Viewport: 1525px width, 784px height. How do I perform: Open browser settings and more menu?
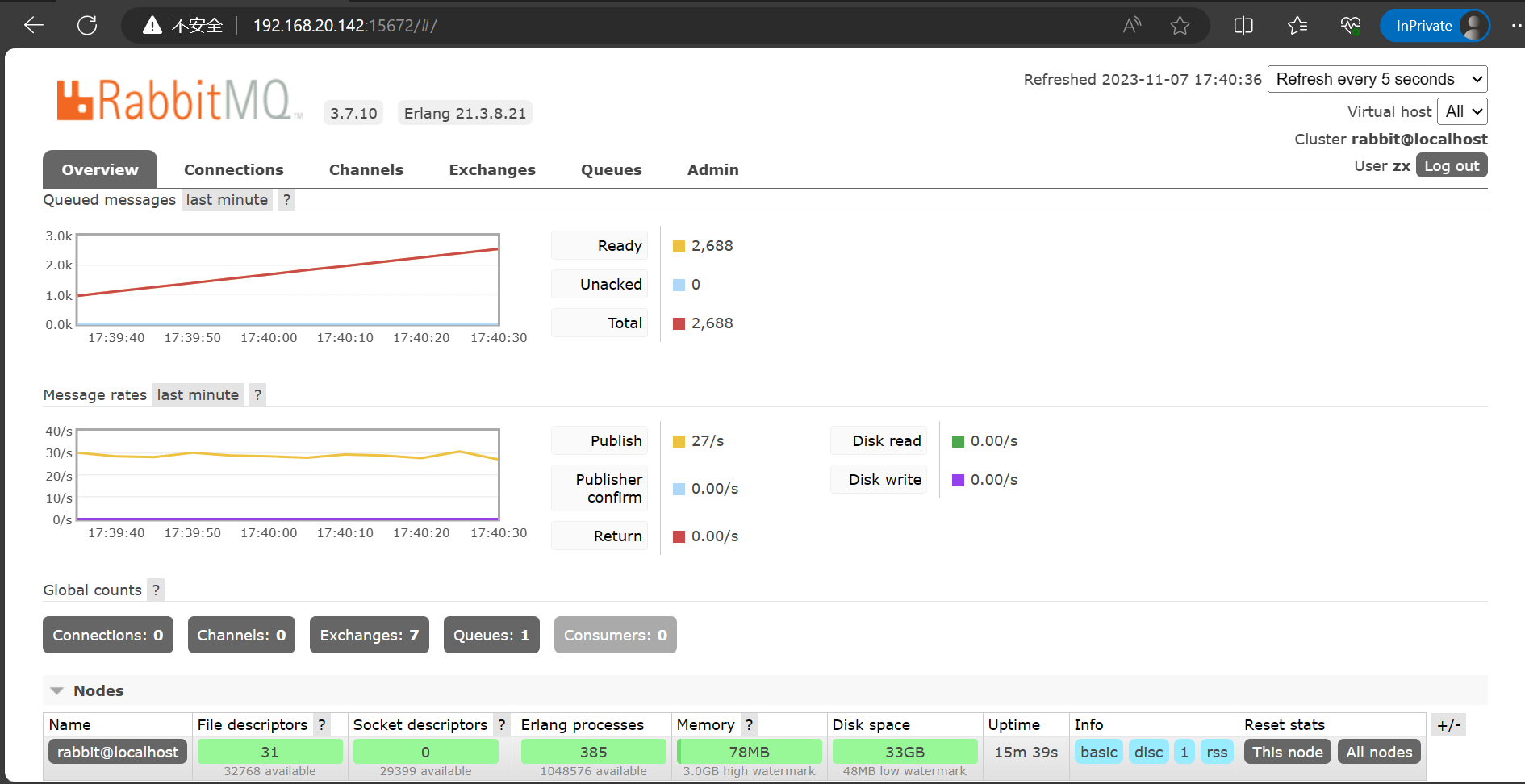coord(1516,25)
